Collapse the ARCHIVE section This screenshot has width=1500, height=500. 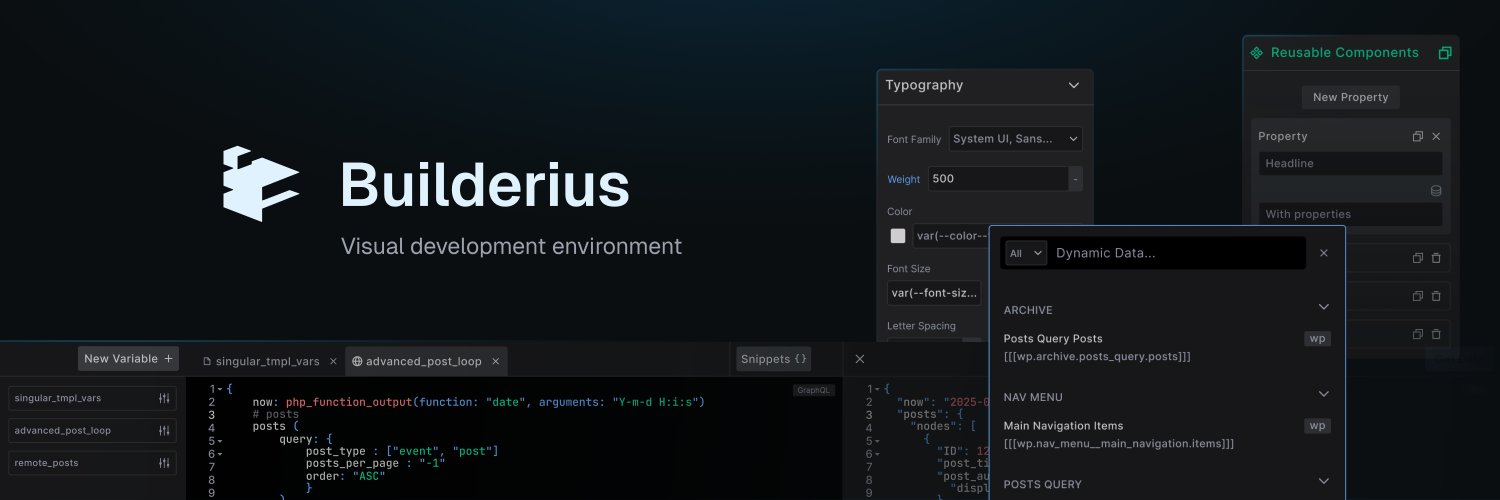coord(1324,308)
